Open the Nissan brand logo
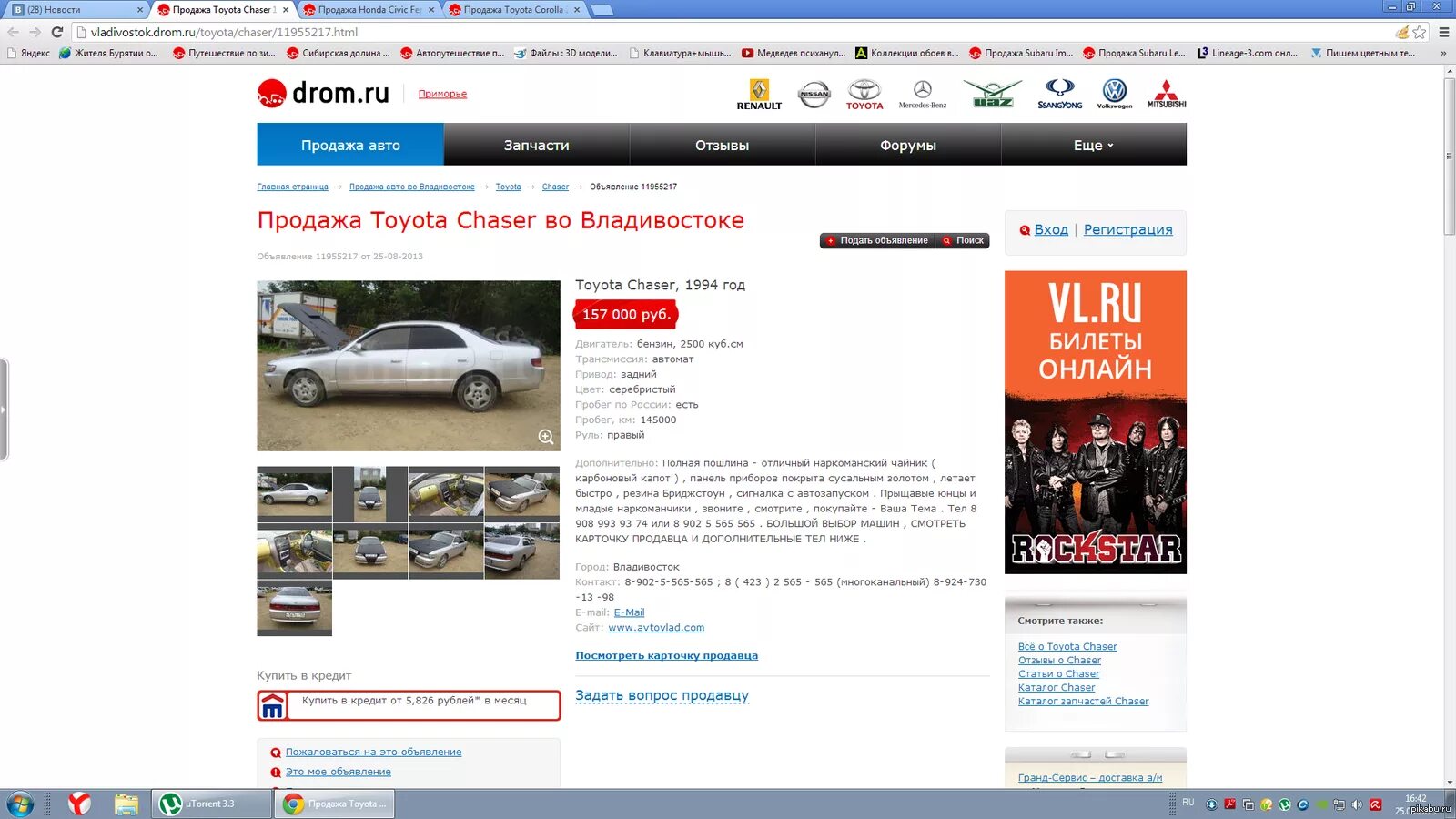This screenshot has height=819, width=1456. click(814, 94)
